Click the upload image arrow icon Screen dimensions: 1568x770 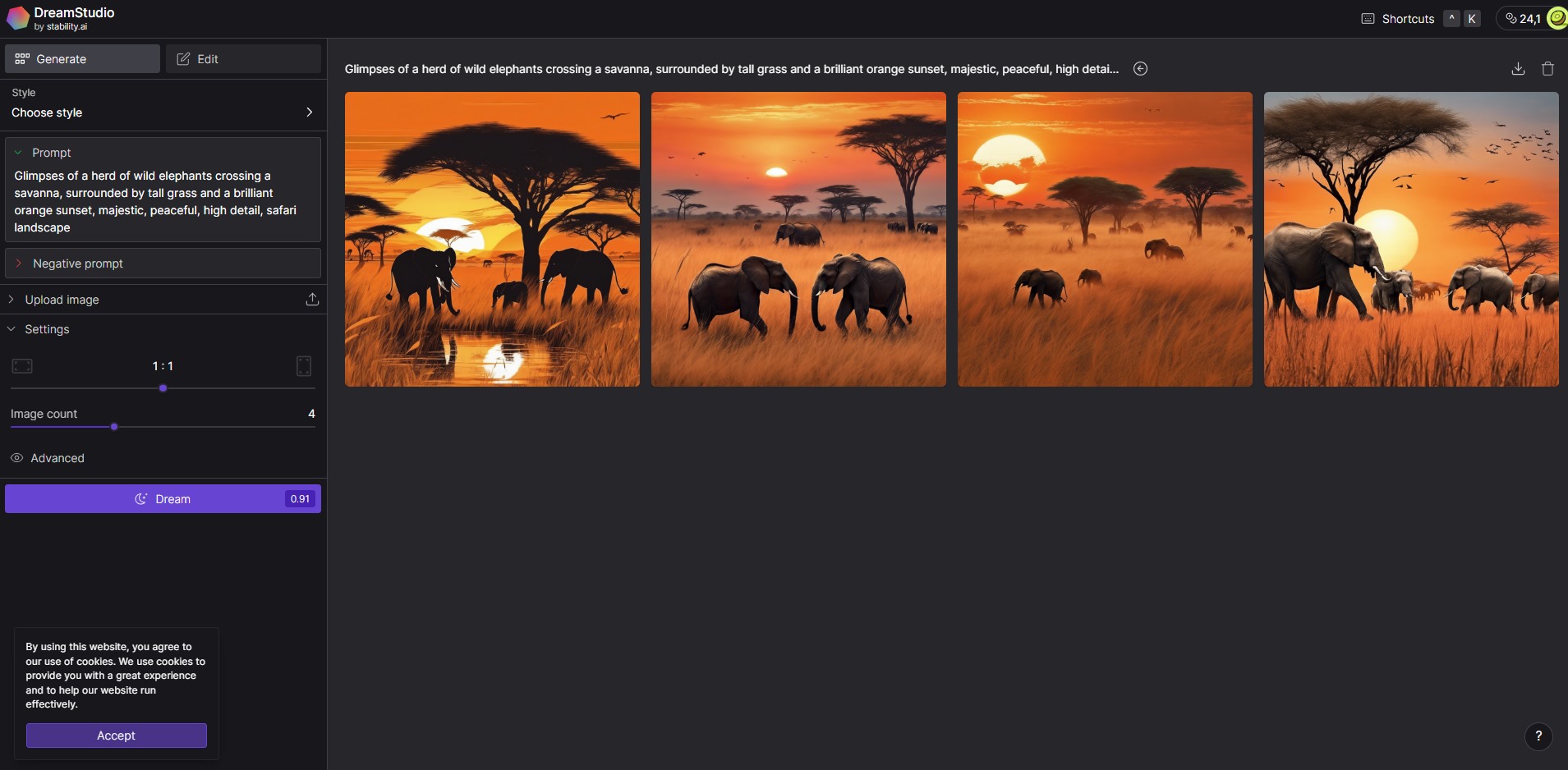(312, 300)
